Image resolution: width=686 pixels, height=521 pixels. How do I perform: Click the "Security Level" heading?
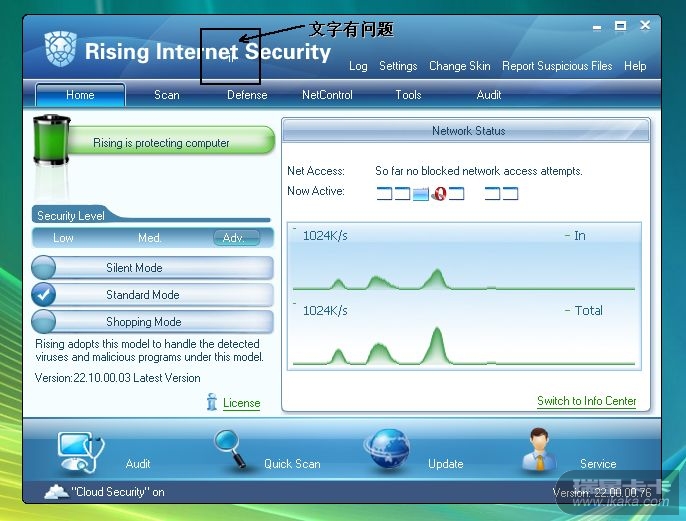71,216
